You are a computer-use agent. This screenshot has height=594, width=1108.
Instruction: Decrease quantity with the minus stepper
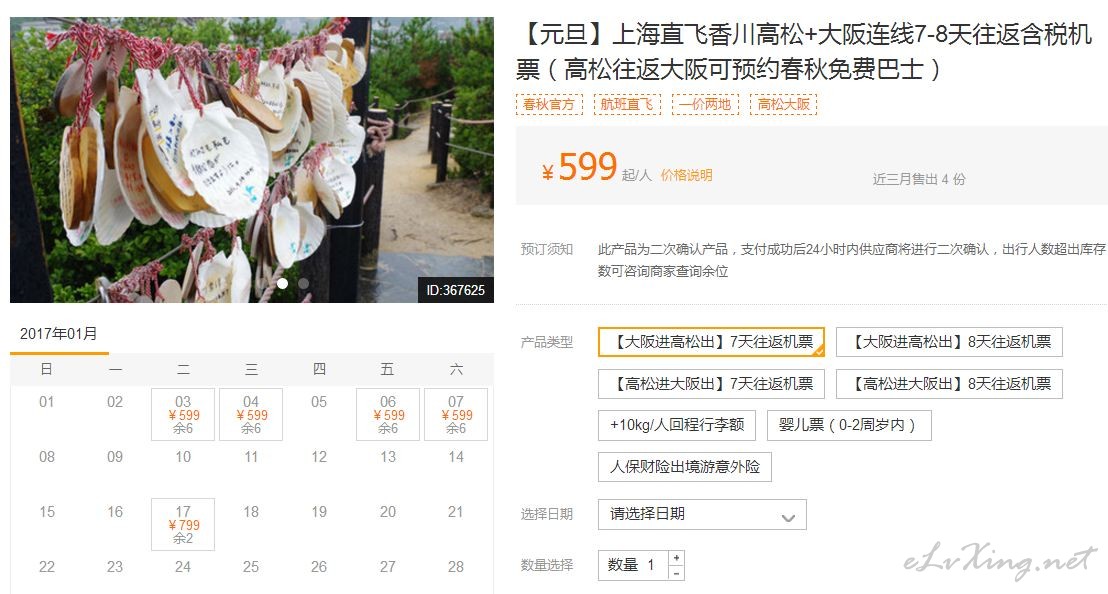(x=676, y=573)
